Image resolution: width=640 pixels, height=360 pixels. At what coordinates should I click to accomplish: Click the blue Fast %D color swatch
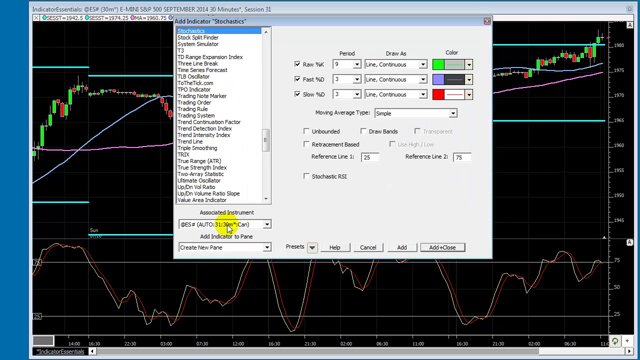tap(438, 80)
